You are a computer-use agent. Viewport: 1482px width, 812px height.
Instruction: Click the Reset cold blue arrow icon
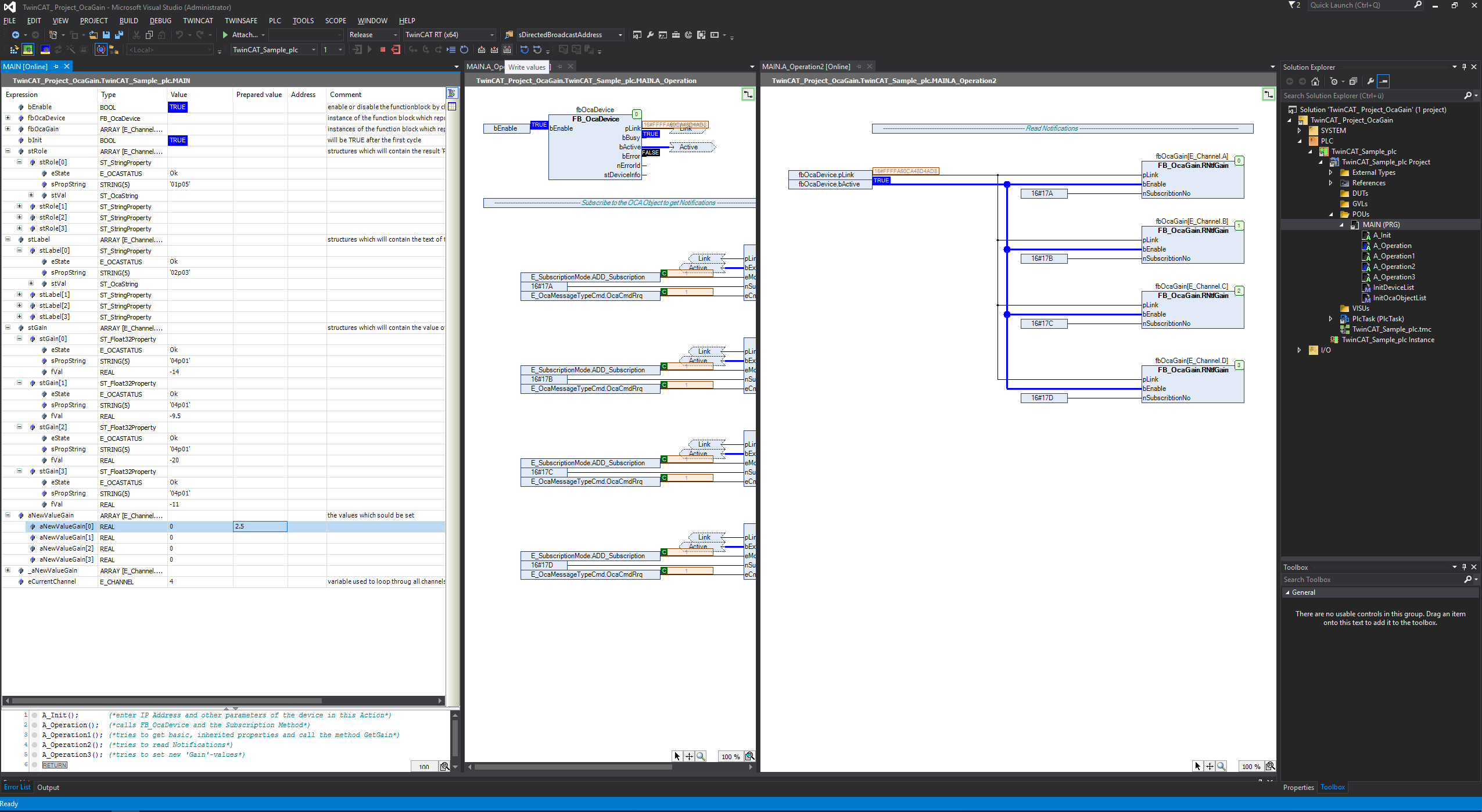pos(525,50)
